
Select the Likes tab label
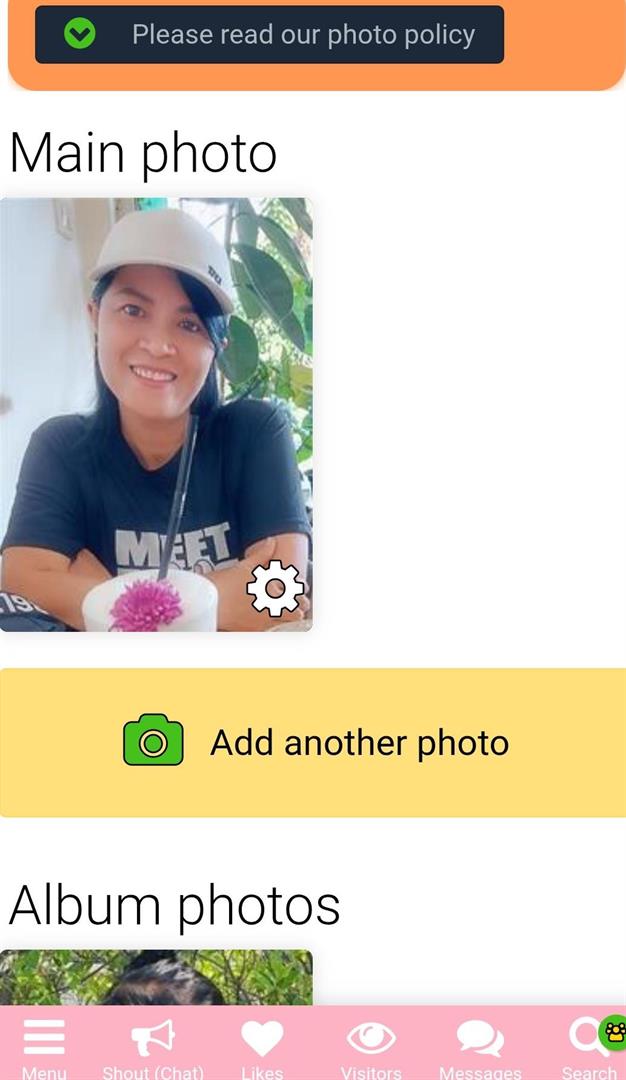point(262,1072)
